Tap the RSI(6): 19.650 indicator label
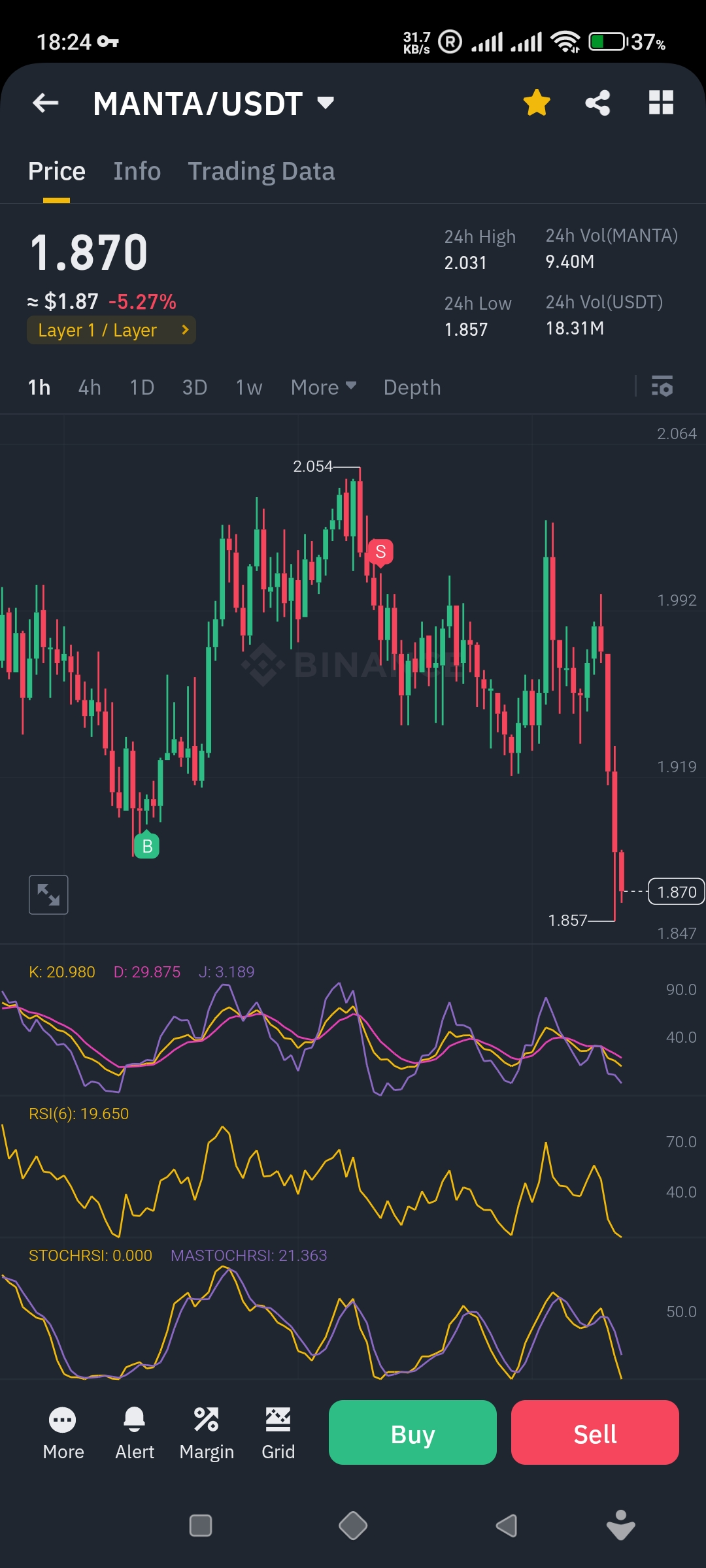Image resolution: width=706 pixels, height=1568 pixels. click(x=79, y=1114)
